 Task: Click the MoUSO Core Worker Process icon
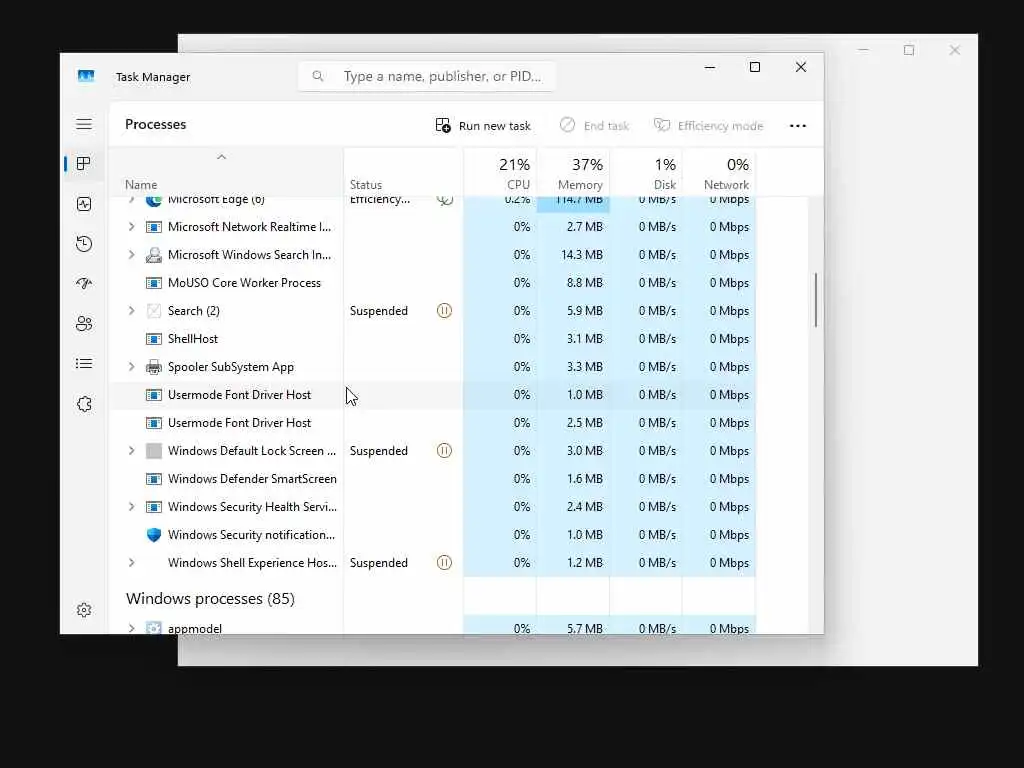pos(153,283)
